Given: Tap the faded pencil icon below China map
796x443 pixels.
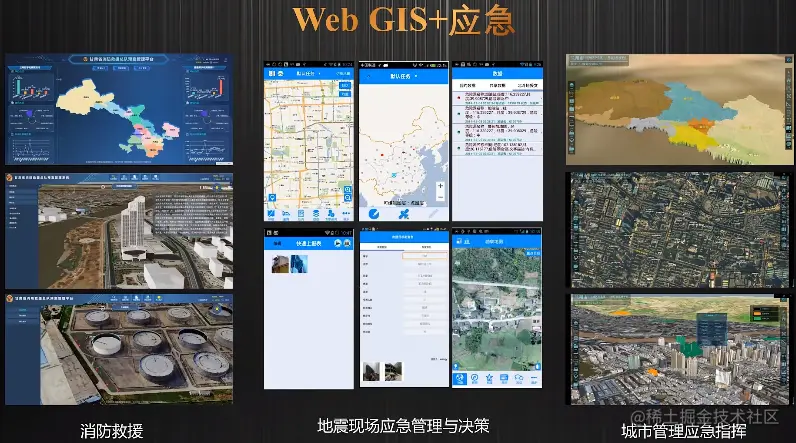Looking at the screenshot, I should click(433, 214).
